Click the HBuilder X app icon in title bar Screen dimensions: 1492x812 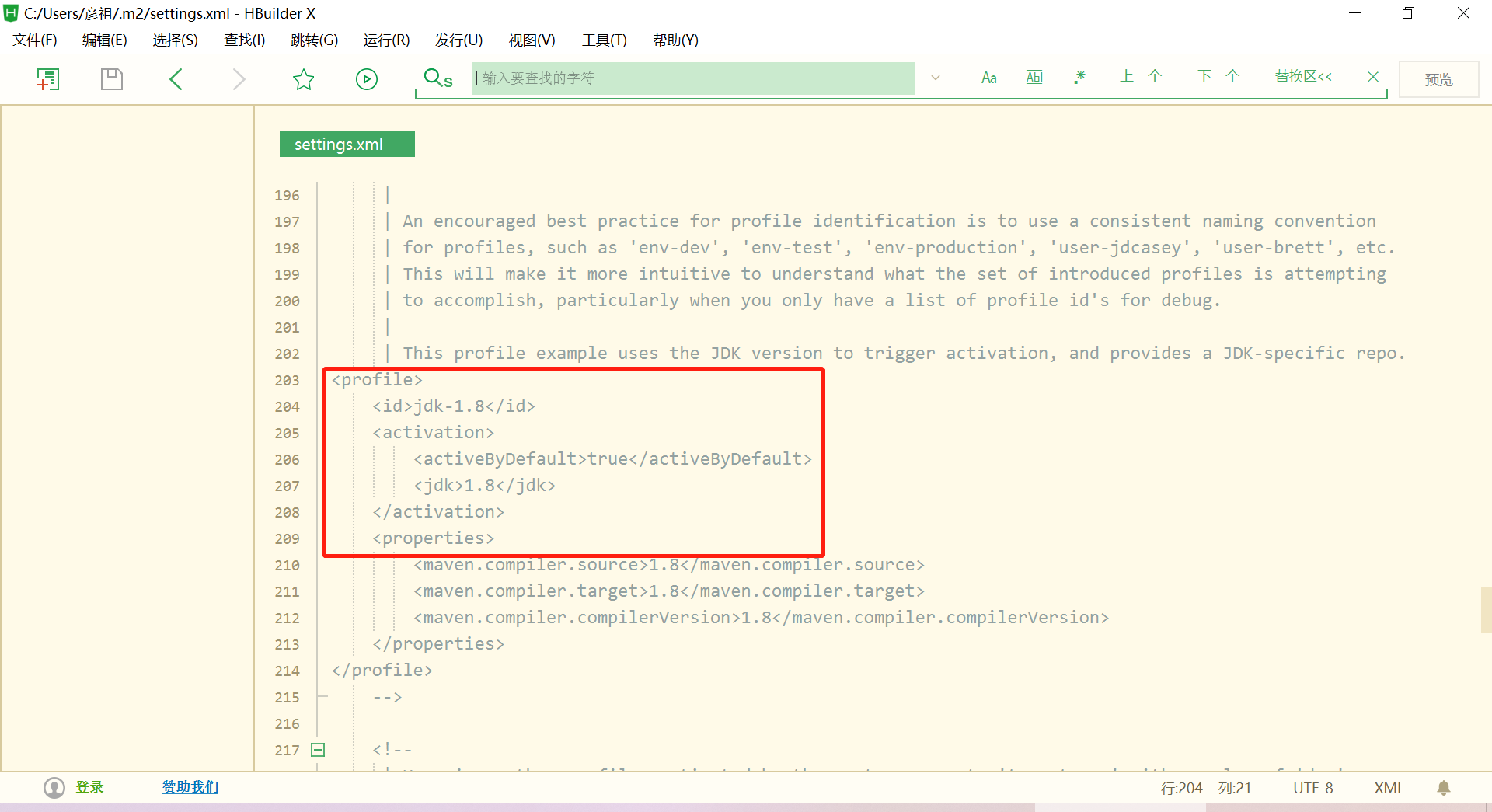[11, 13]
